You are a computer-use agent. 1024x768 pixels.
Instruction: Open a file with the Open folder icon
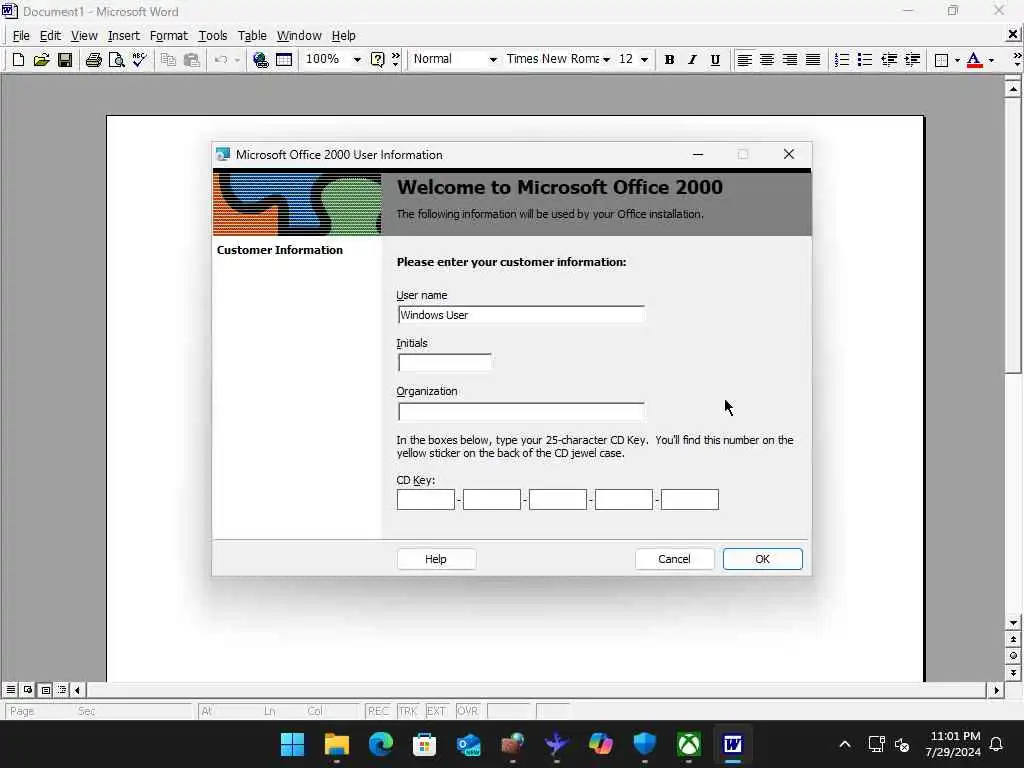click(x=41, y=60)
